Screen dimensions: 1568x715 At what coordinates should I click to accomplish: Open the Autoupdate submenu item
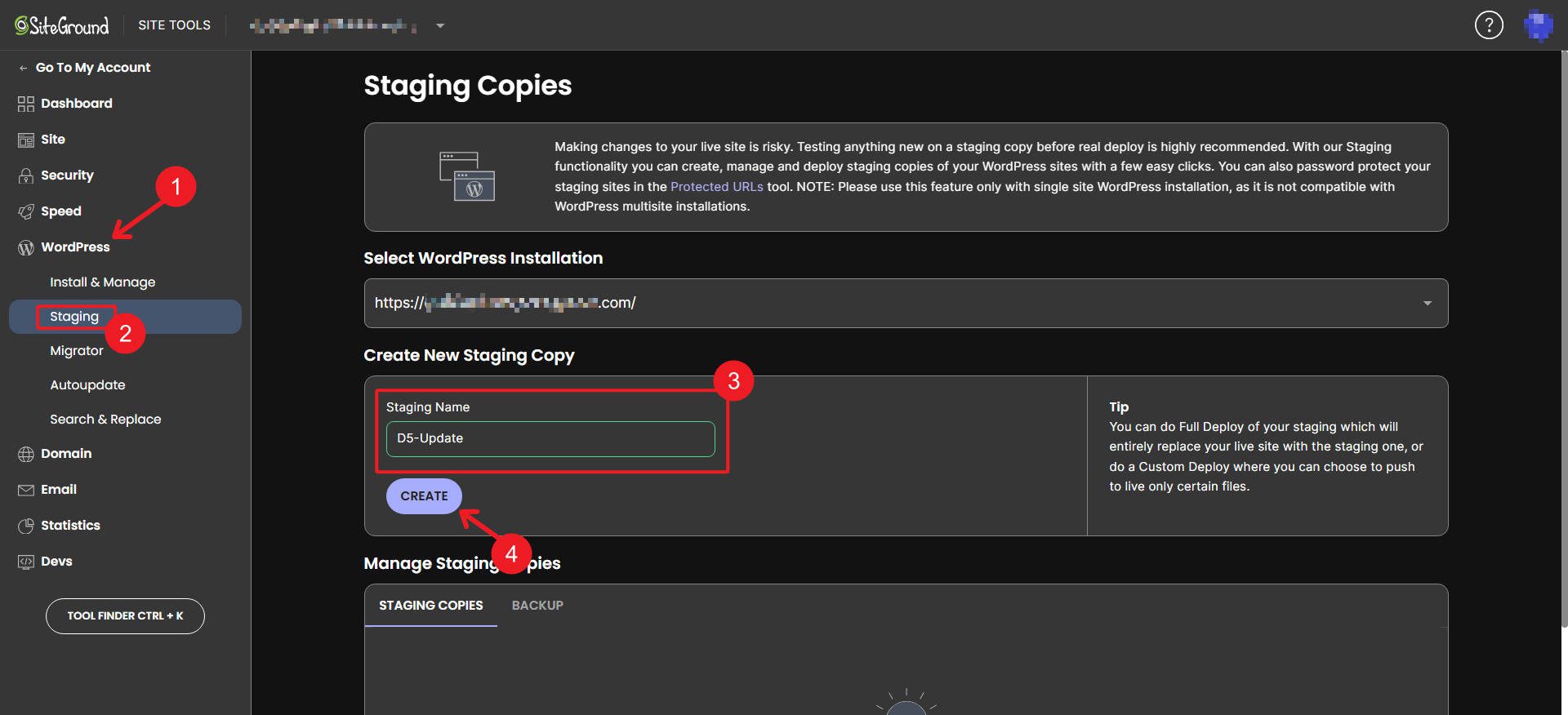click(87, 384)
